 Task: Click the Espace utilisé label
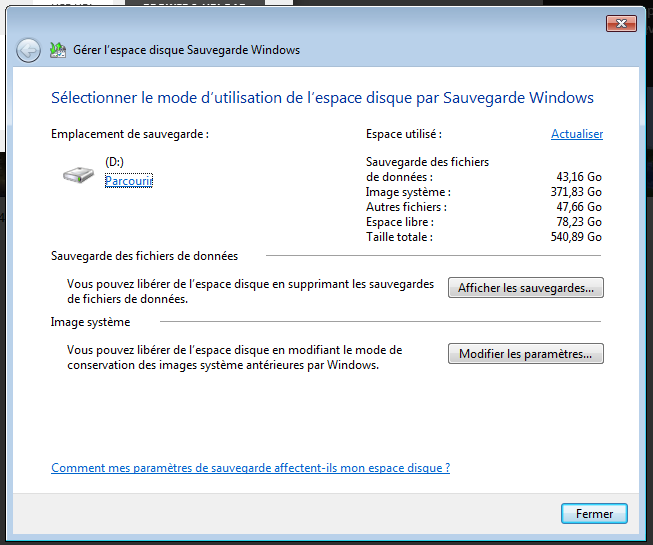[x=404, y=134]
